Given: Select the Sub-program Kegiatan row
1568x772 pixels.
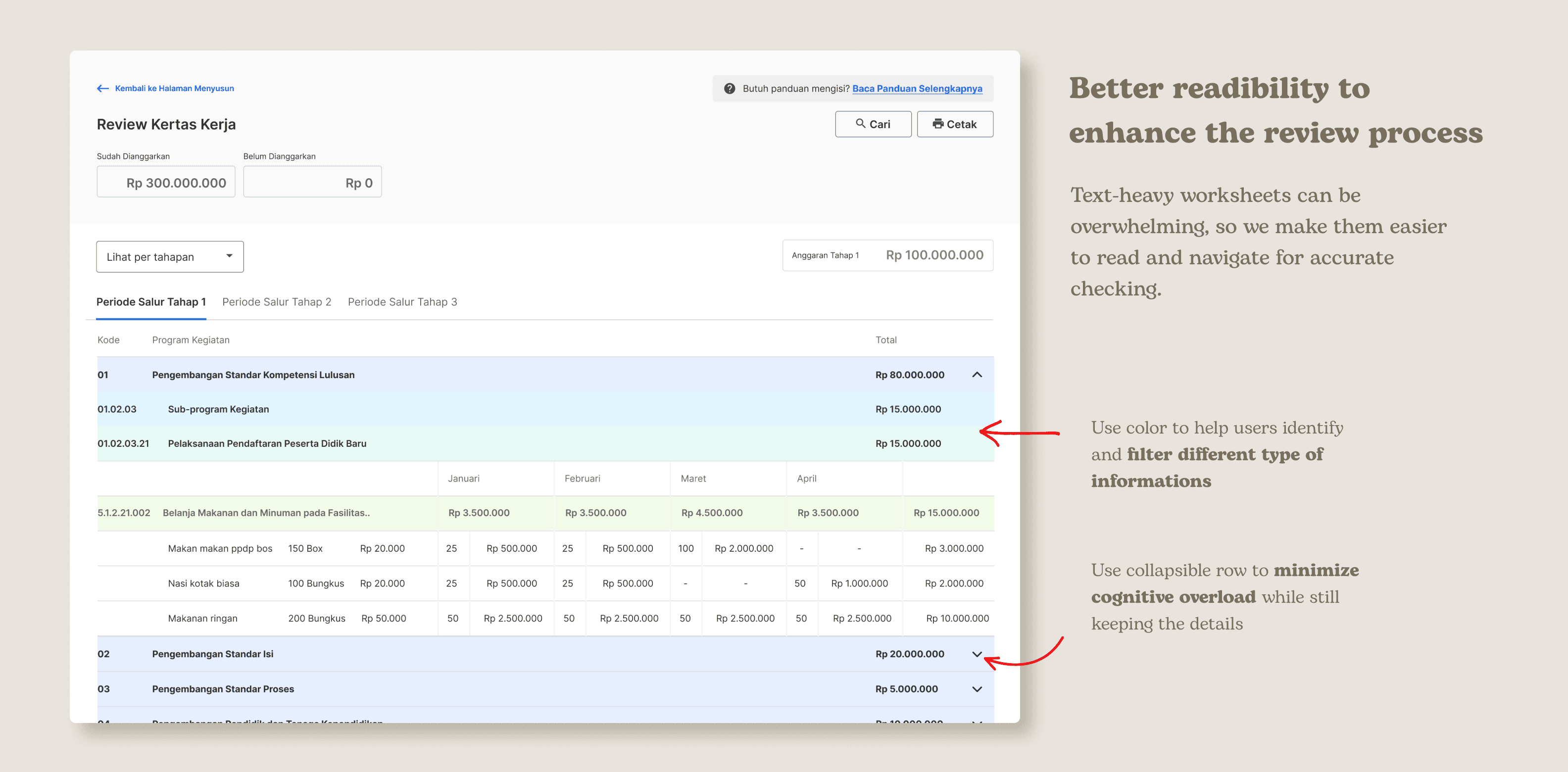Looking at the screenshot, I should (x=218, y=409).
